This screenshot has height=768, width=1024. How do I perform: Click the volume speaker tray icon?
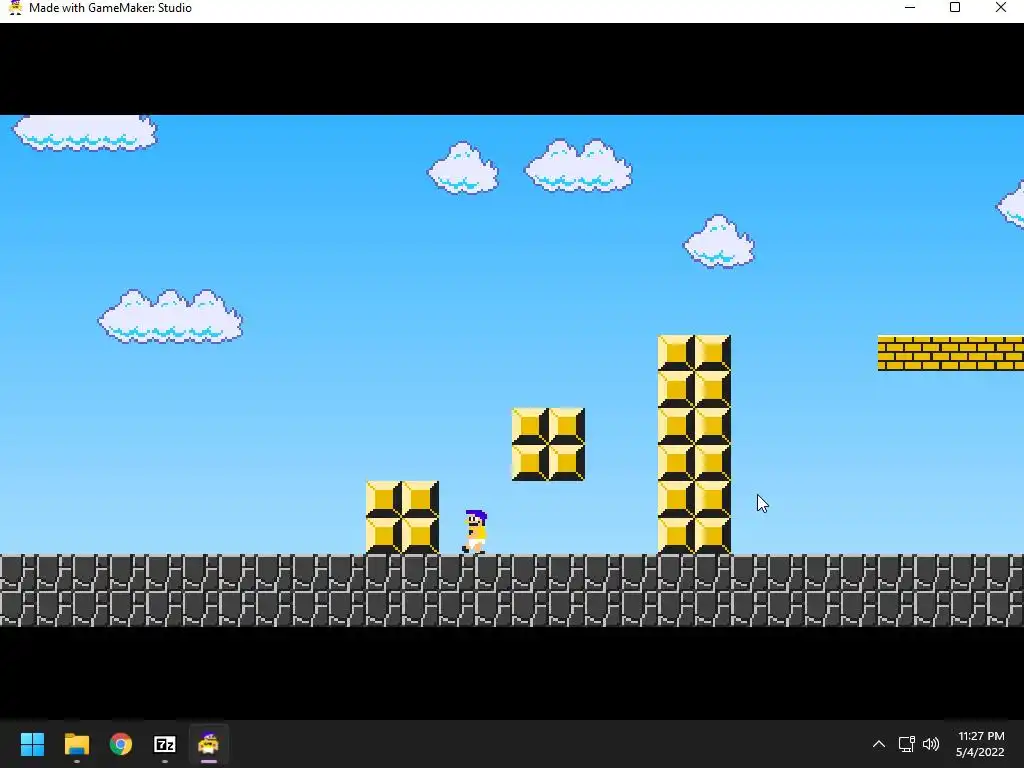pos(931,744)
